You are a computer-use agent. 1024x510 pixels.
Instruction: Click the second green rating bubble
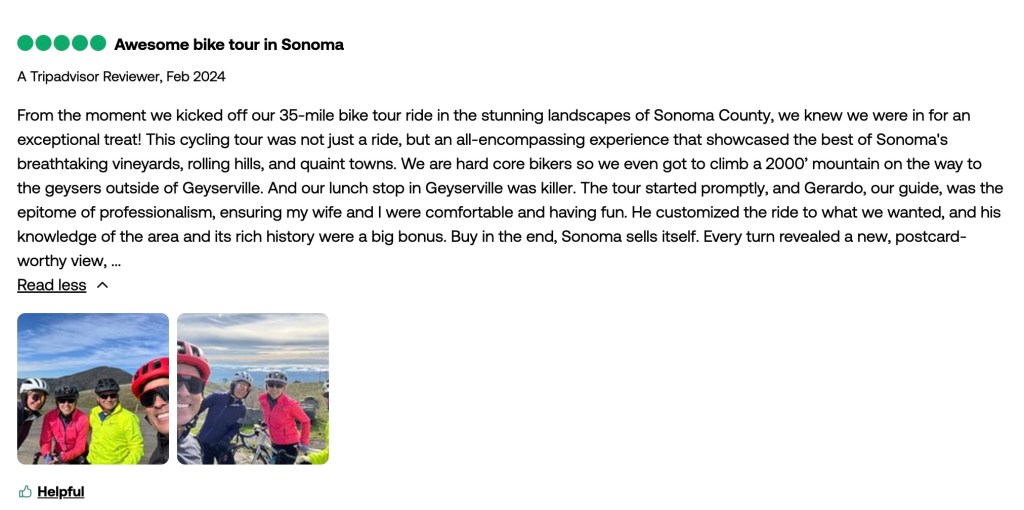pyautogui.click(x=43, y=43)
